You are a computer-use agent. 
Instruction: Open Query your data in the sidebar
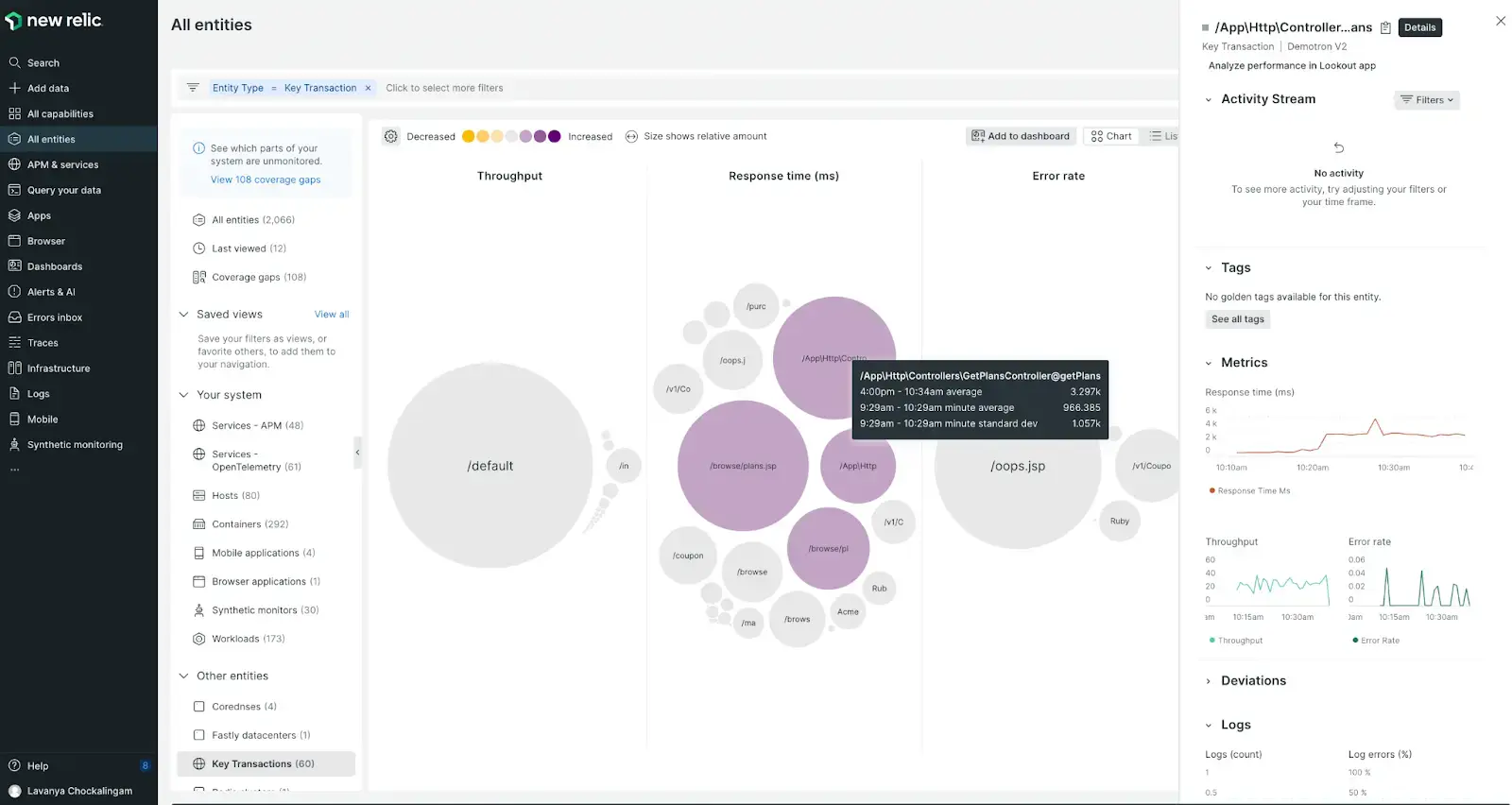coord(63,190)
